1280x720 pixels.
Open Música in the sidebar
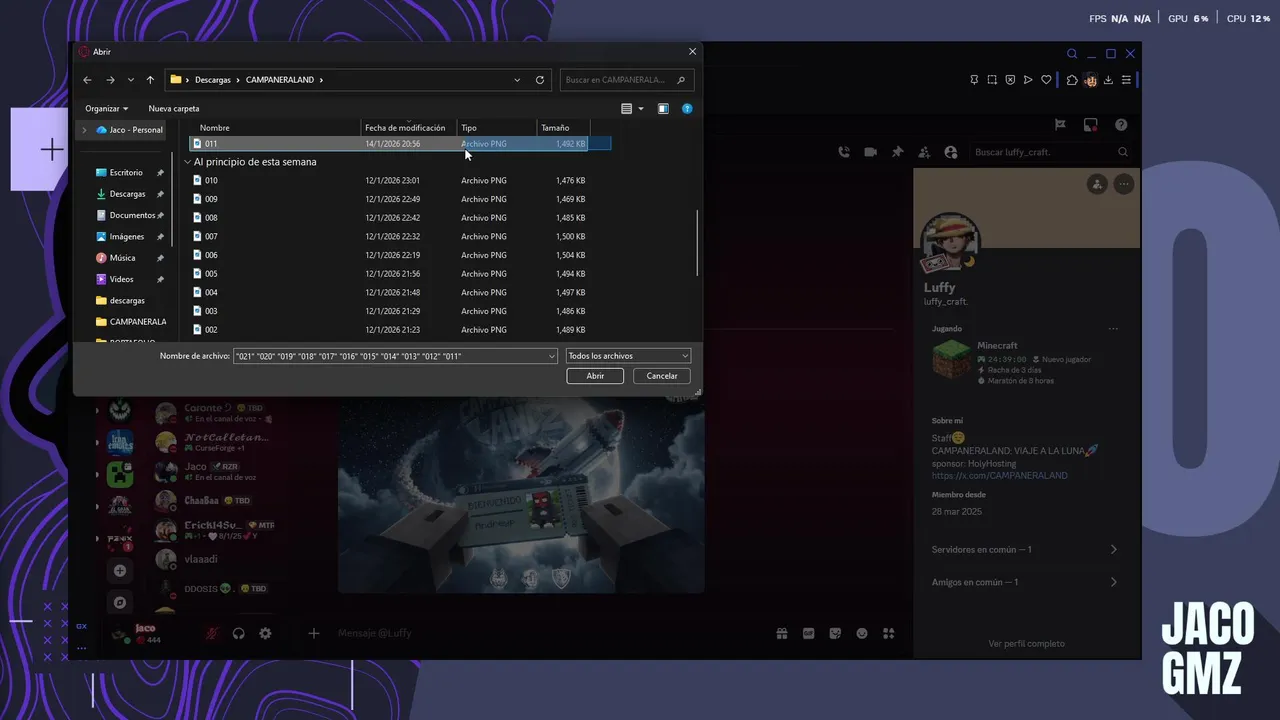pyautogui.click(x=122, y=258)
